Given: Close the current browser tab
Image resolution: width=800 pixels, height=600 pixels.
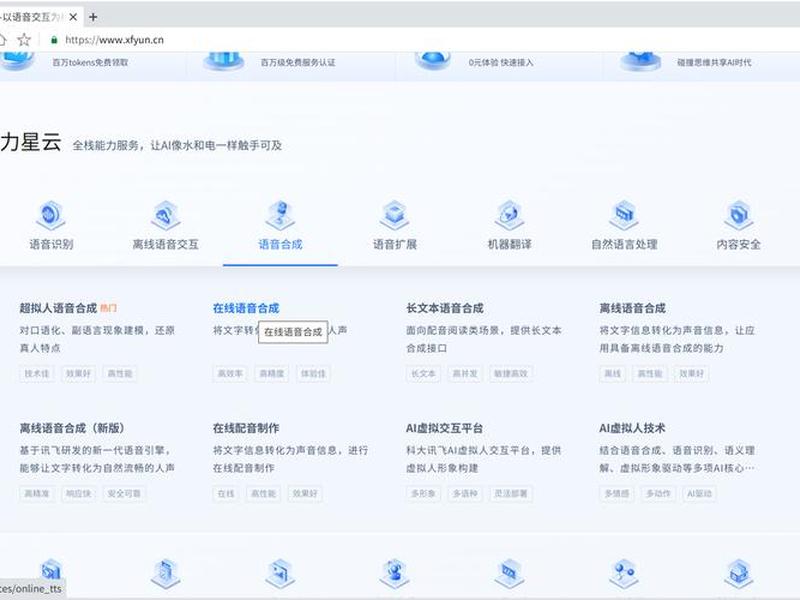Looking at the screenshot, I should [x=73, y=17].
